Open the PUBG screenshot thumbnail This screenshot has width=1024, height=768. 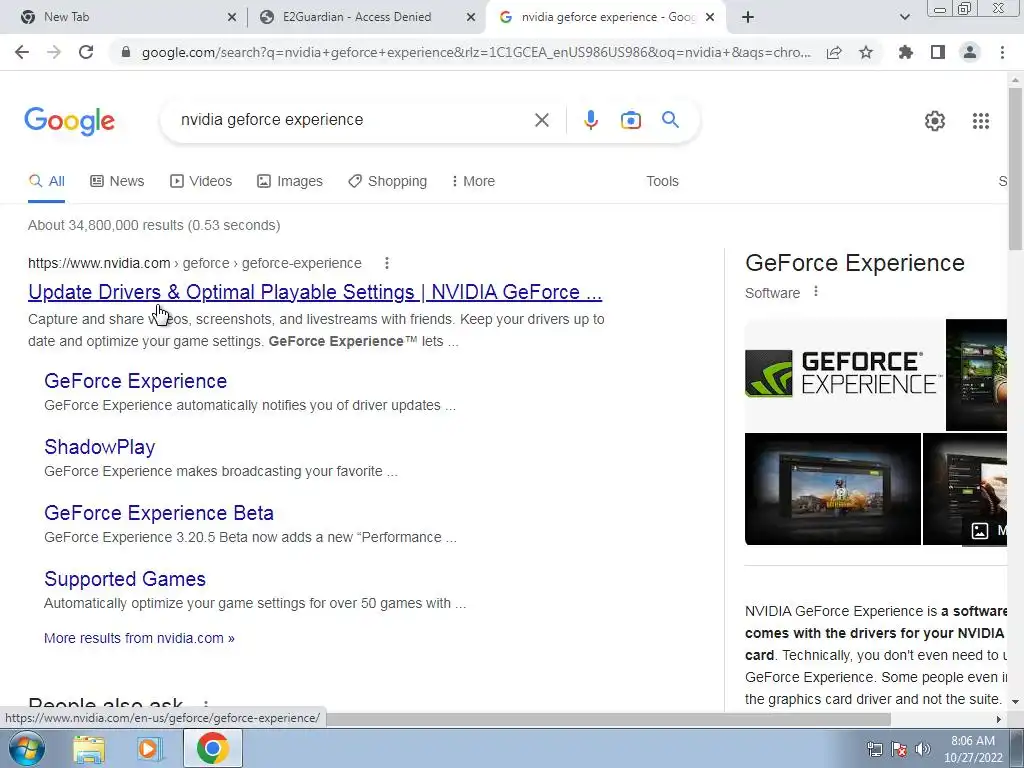point(833,488)
